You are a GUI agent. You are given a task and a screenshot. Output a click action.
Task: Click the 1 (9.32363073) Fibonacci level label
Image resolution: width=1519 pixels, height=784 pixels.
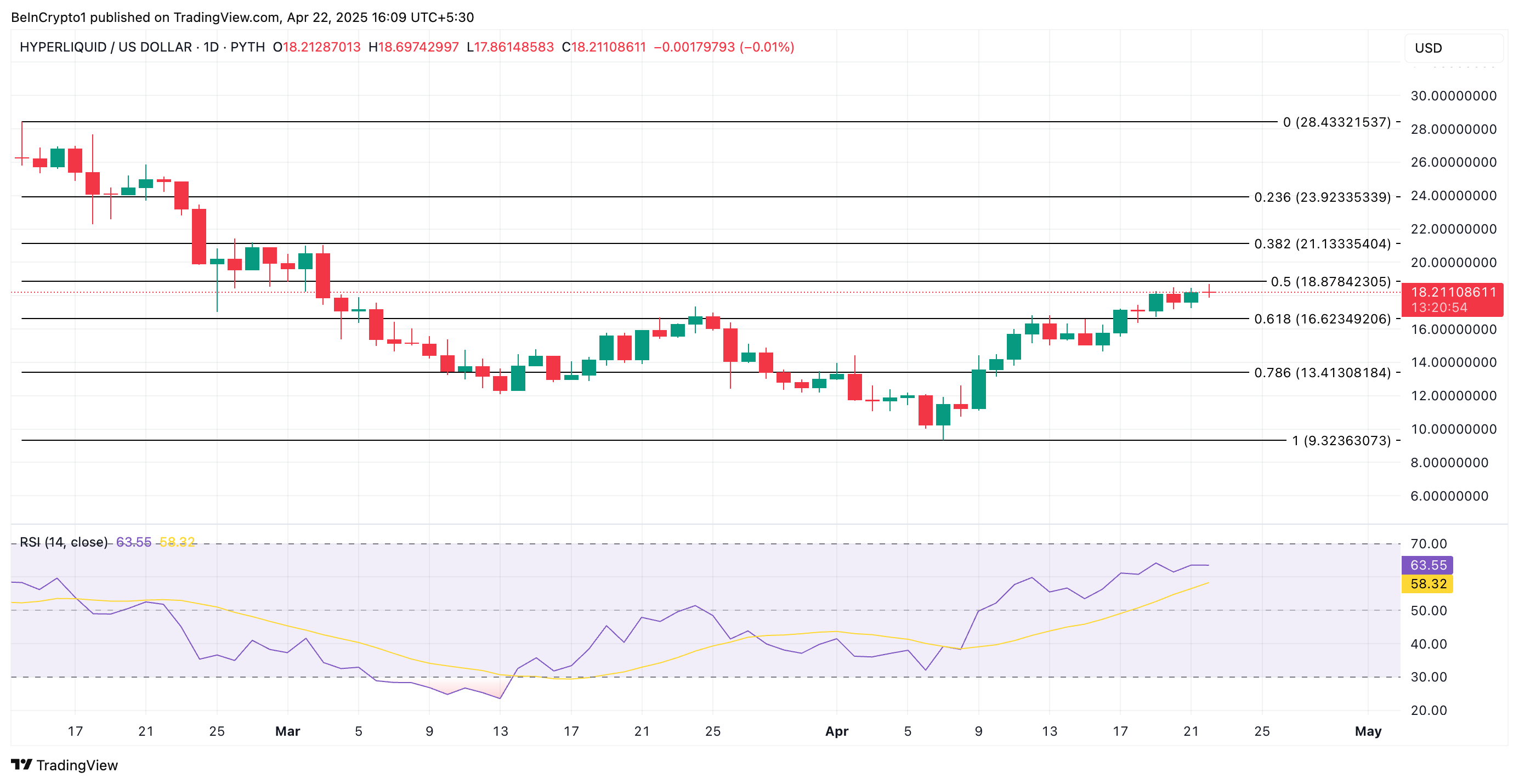[1341, 440]
